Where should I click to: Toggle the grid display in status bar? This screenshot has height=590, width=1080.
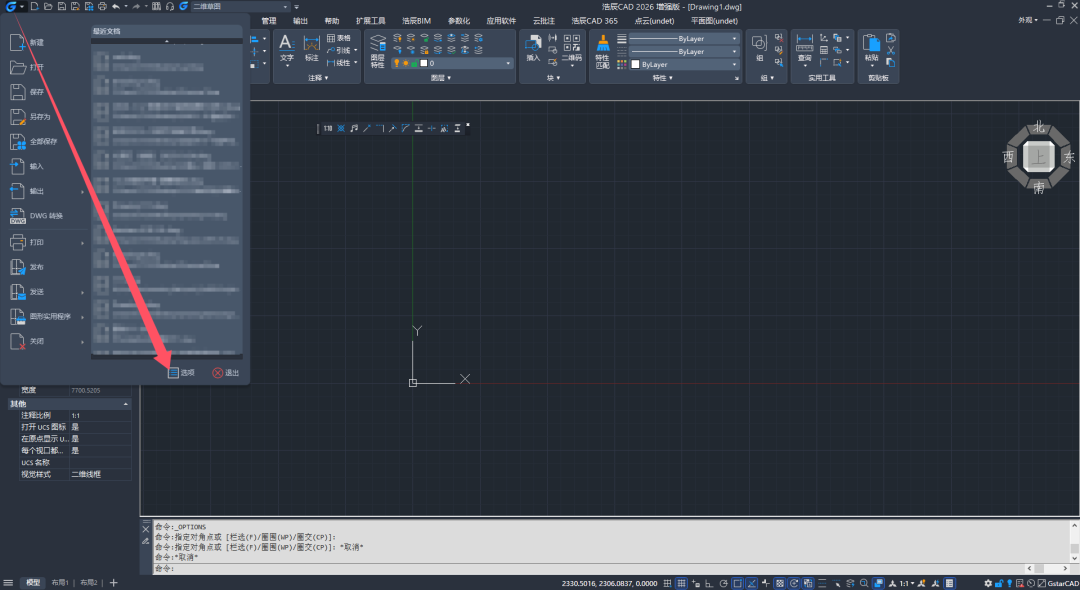[681, 583]
